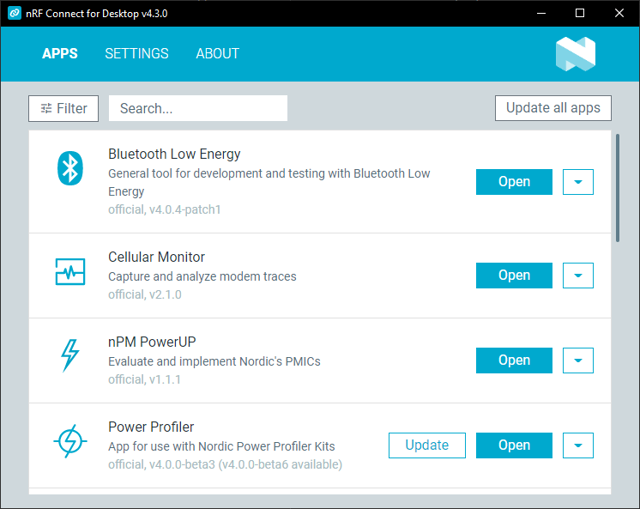Click the Bluetooth Low Energy app icon
Viewport: 640px width, 509px height.
(x=70, y=168)
